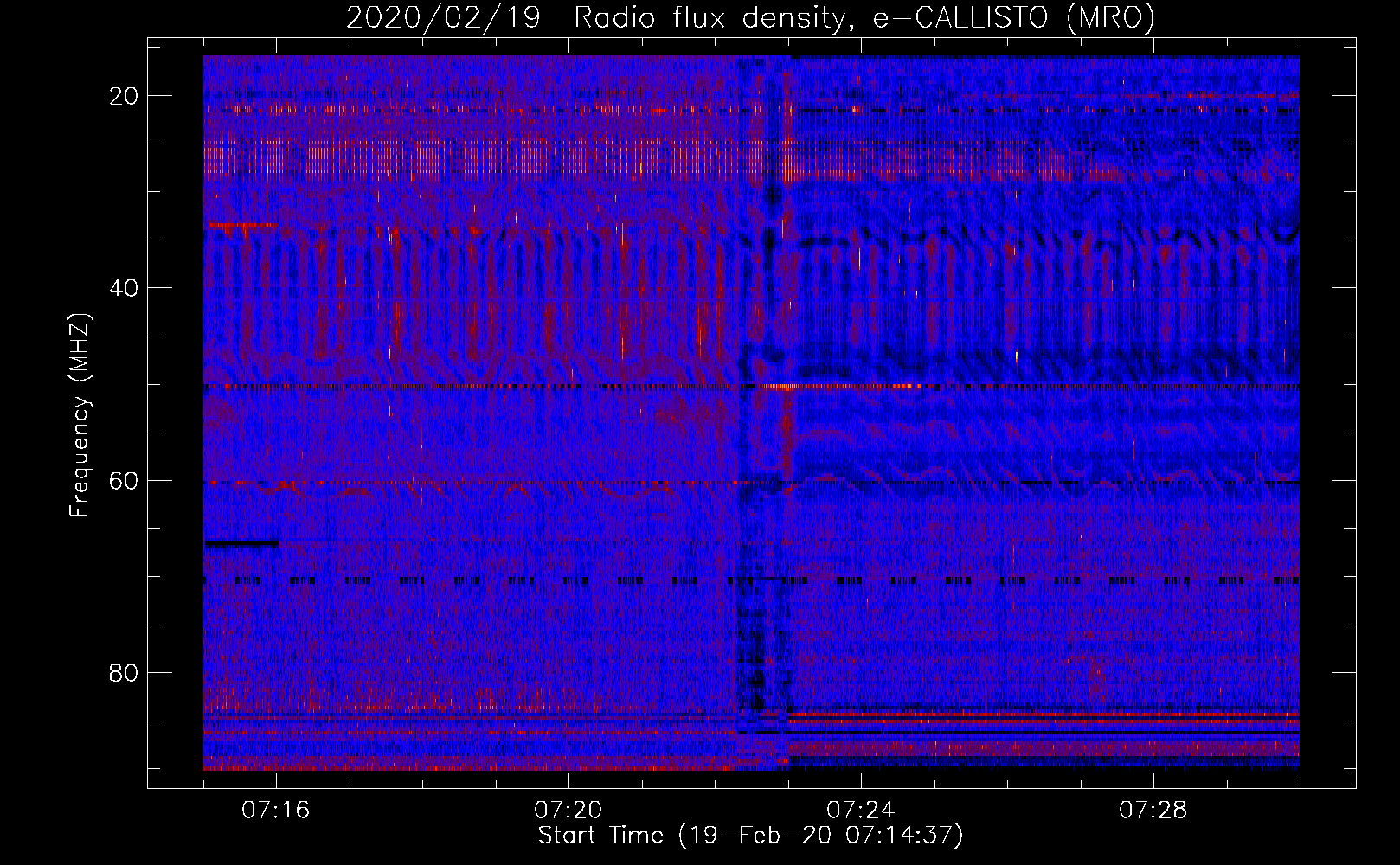Click the plot title '2020/02/19 Radio flux density, e-CALLISTO (MRO)'

pos(750,18)
